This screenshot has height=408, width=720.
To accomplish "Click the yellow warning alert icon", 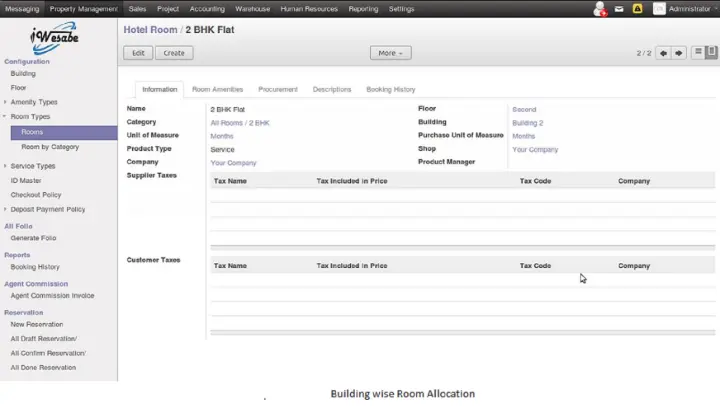I will (x=637, y=9).
